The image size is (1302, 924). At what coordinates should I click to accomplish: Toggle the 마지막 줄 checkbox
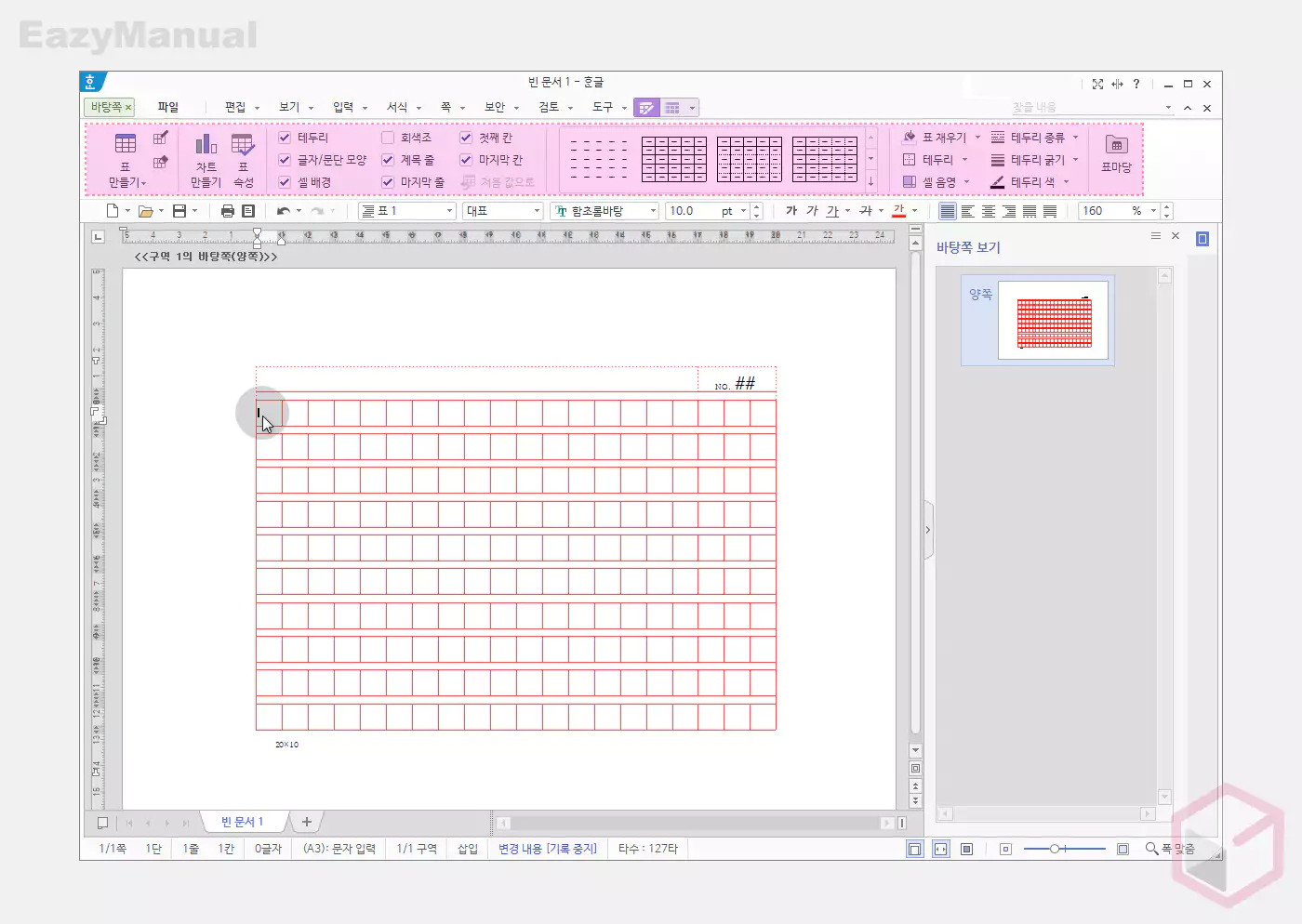click(x=388, y=182)
